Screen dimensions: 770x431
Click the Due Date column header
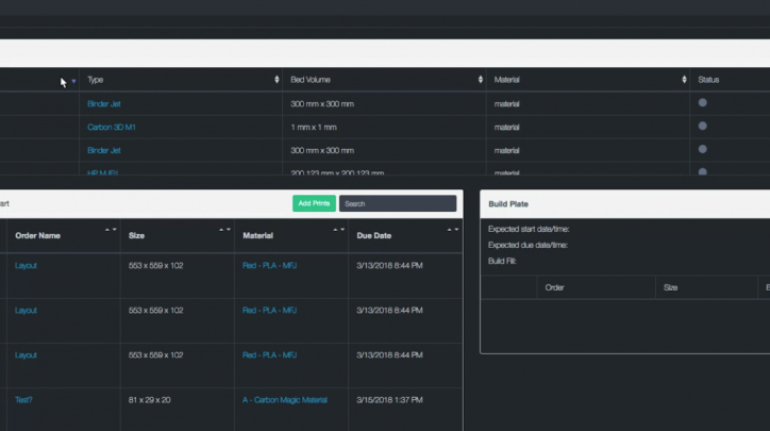point(374,236)
